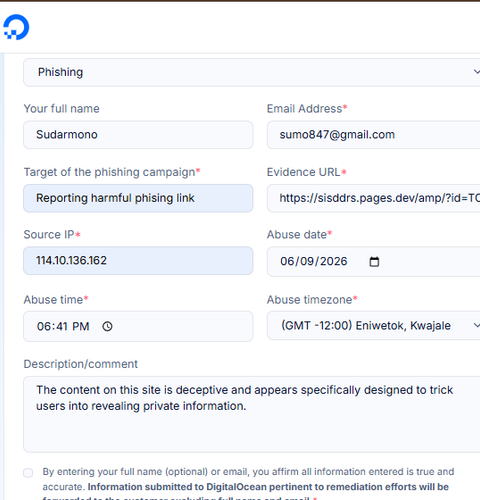Click the DigitalOcean logo
The height and width of the screenshot is (500, 480).
pos(16,27)
